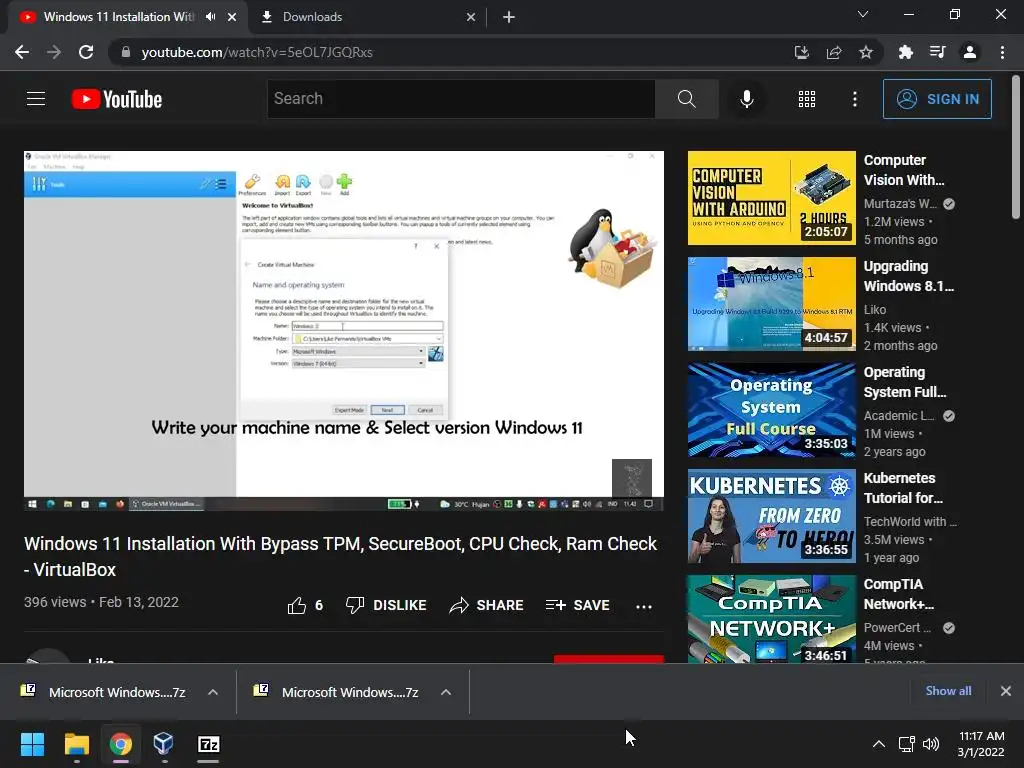Open Operating System Full Course thumbnail

click(771, 410)
